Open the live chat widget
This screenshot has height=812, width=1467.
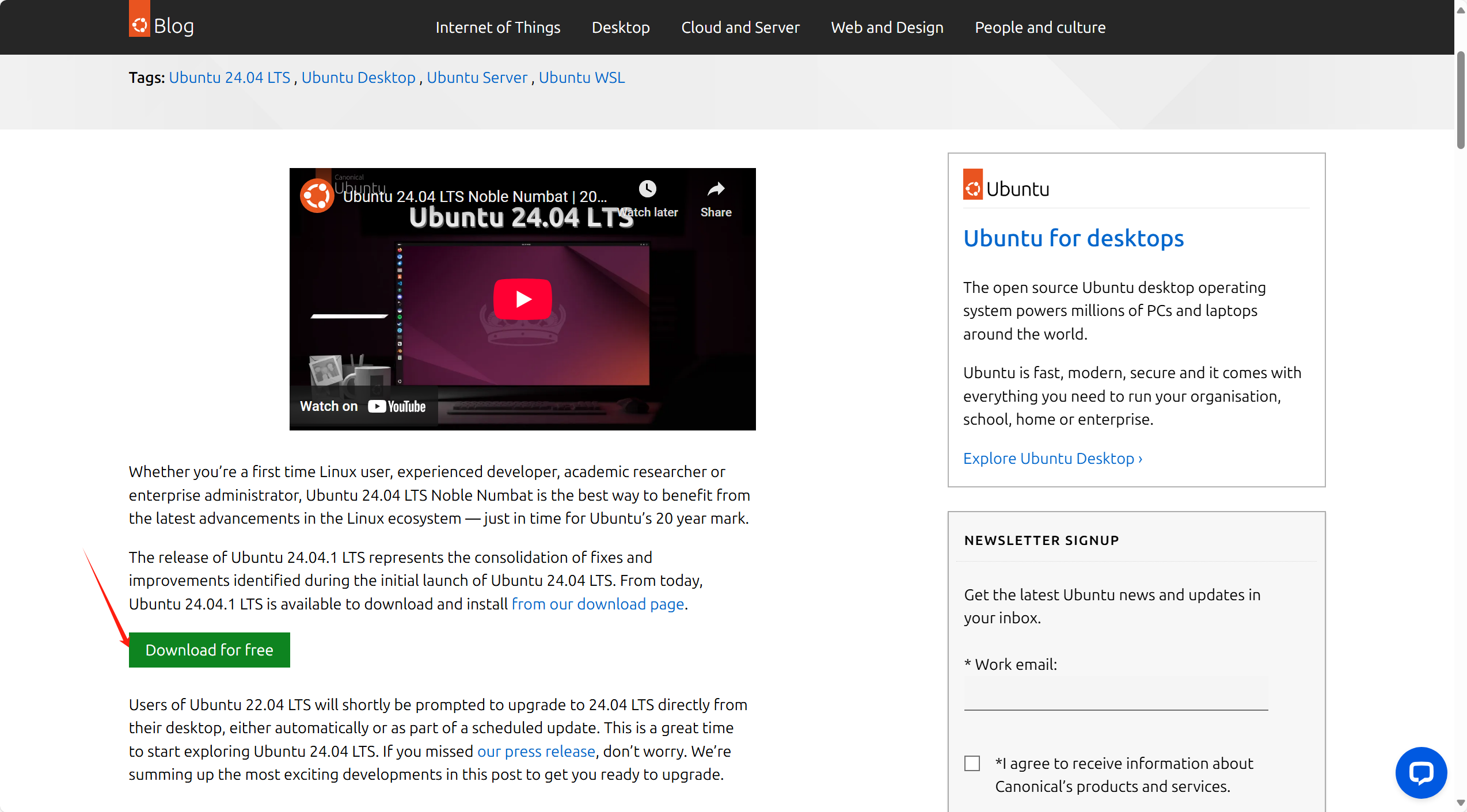(x=1422, y=772)
